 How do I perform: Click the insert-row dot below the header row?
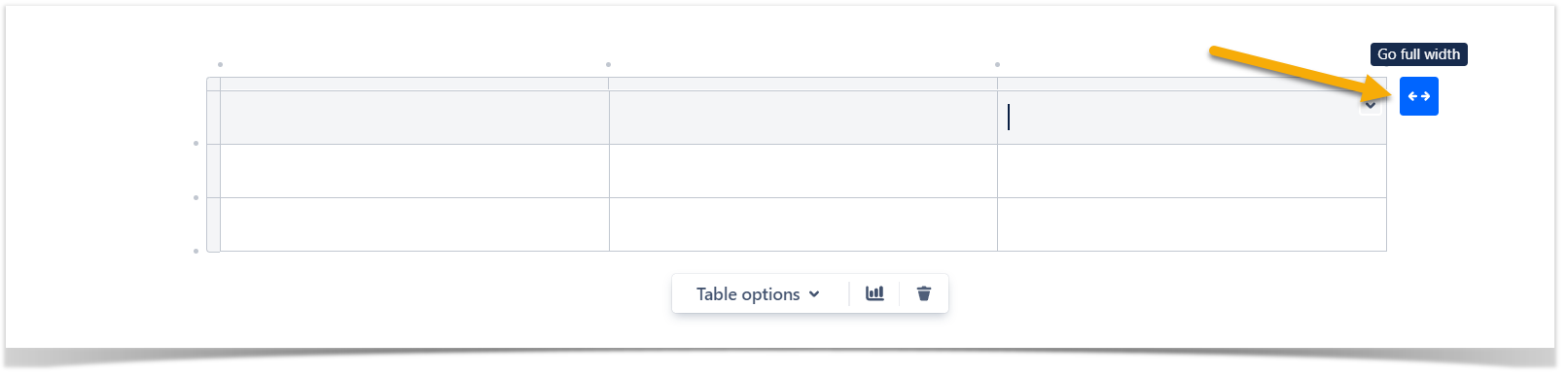[x=196, y=143]
